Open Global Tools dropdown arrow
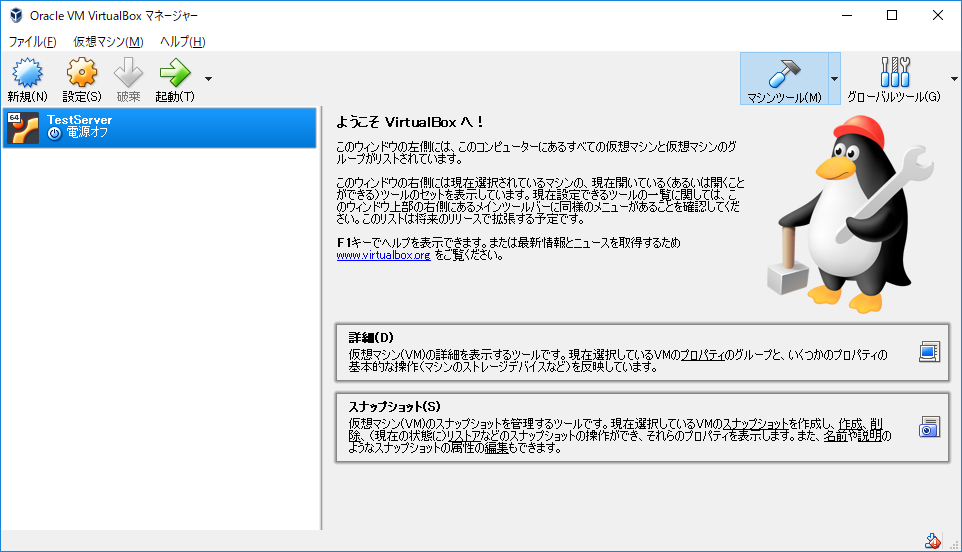 pos(954,79)
